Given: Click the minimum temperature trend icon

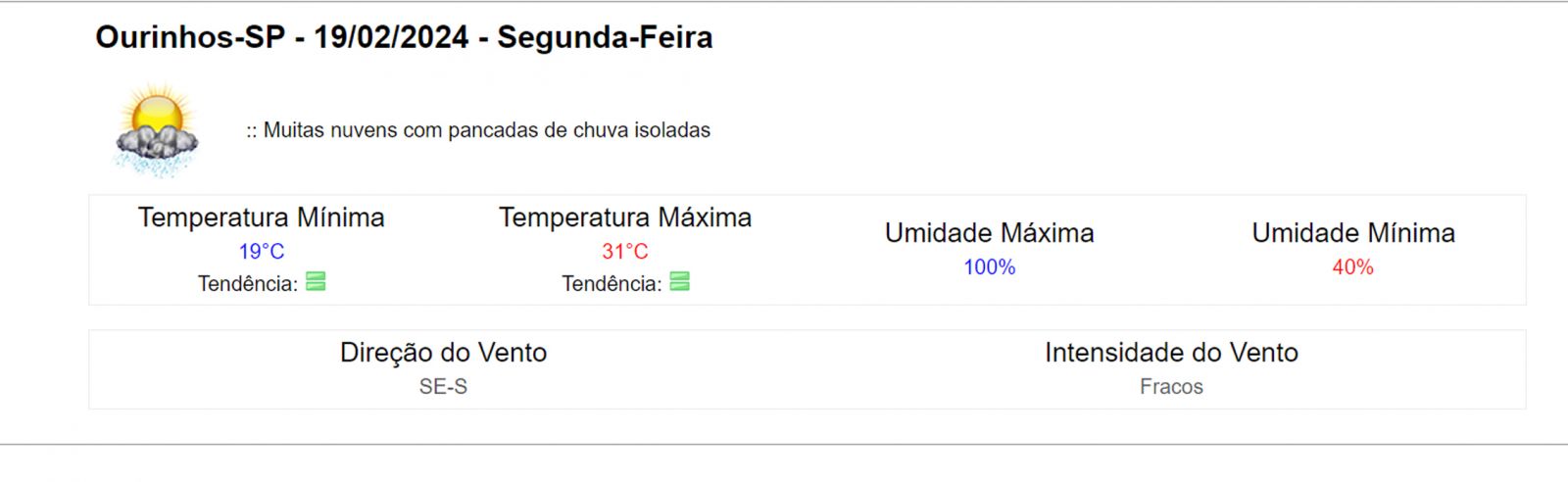Looking at the screenshot, I should [316, 282].
